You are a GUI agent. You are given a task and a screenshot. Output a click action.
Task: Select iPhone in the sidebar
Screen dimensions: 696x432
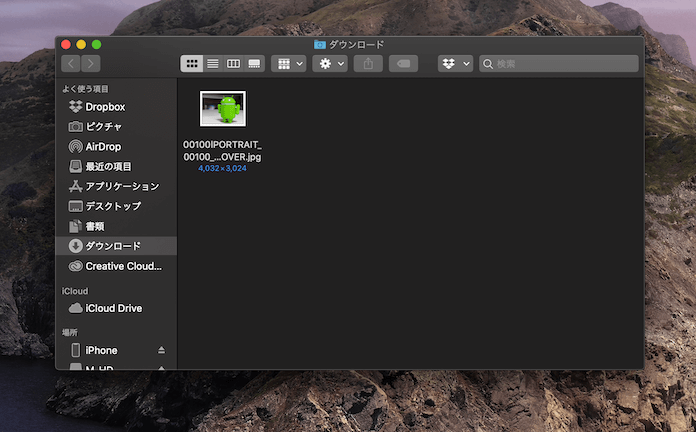[x=116, y=350]
